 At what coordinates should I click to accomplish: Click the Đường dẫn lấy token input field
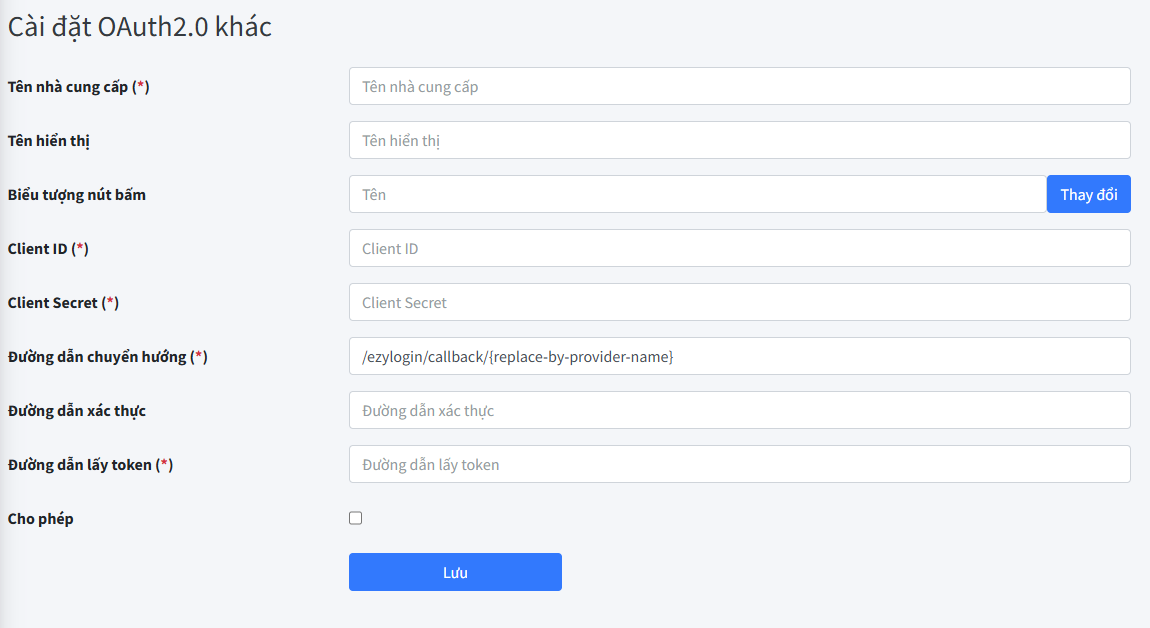(739, 464)
